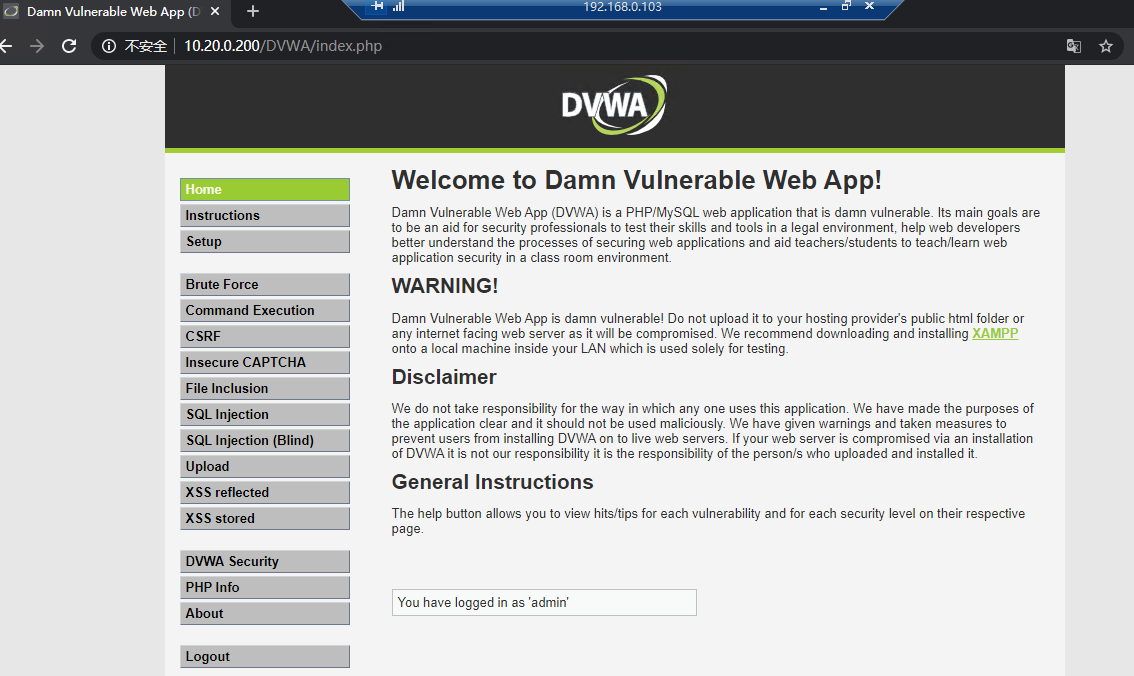Select the Upload menu entry
1134x676 pixels.
[265, 466]
